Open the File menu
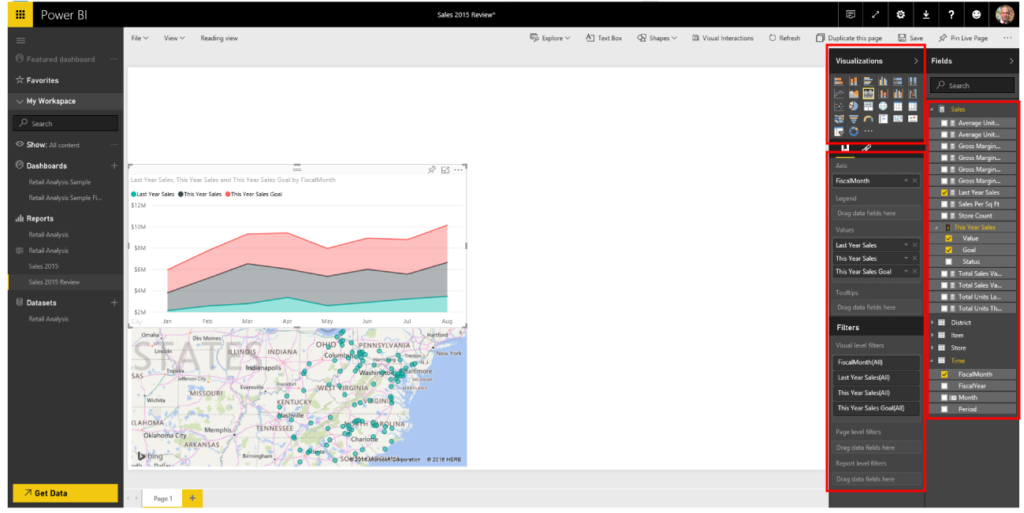 [140, 38]
